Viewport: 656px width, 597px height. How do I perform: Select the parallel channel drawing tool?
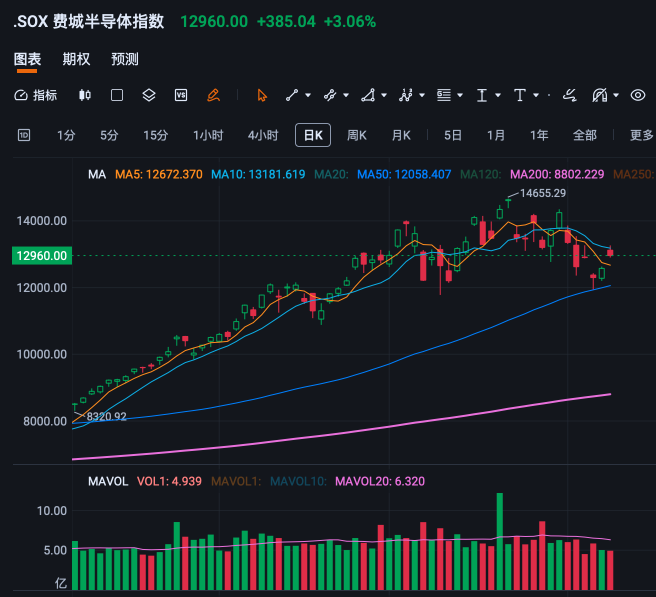(330, 95)
